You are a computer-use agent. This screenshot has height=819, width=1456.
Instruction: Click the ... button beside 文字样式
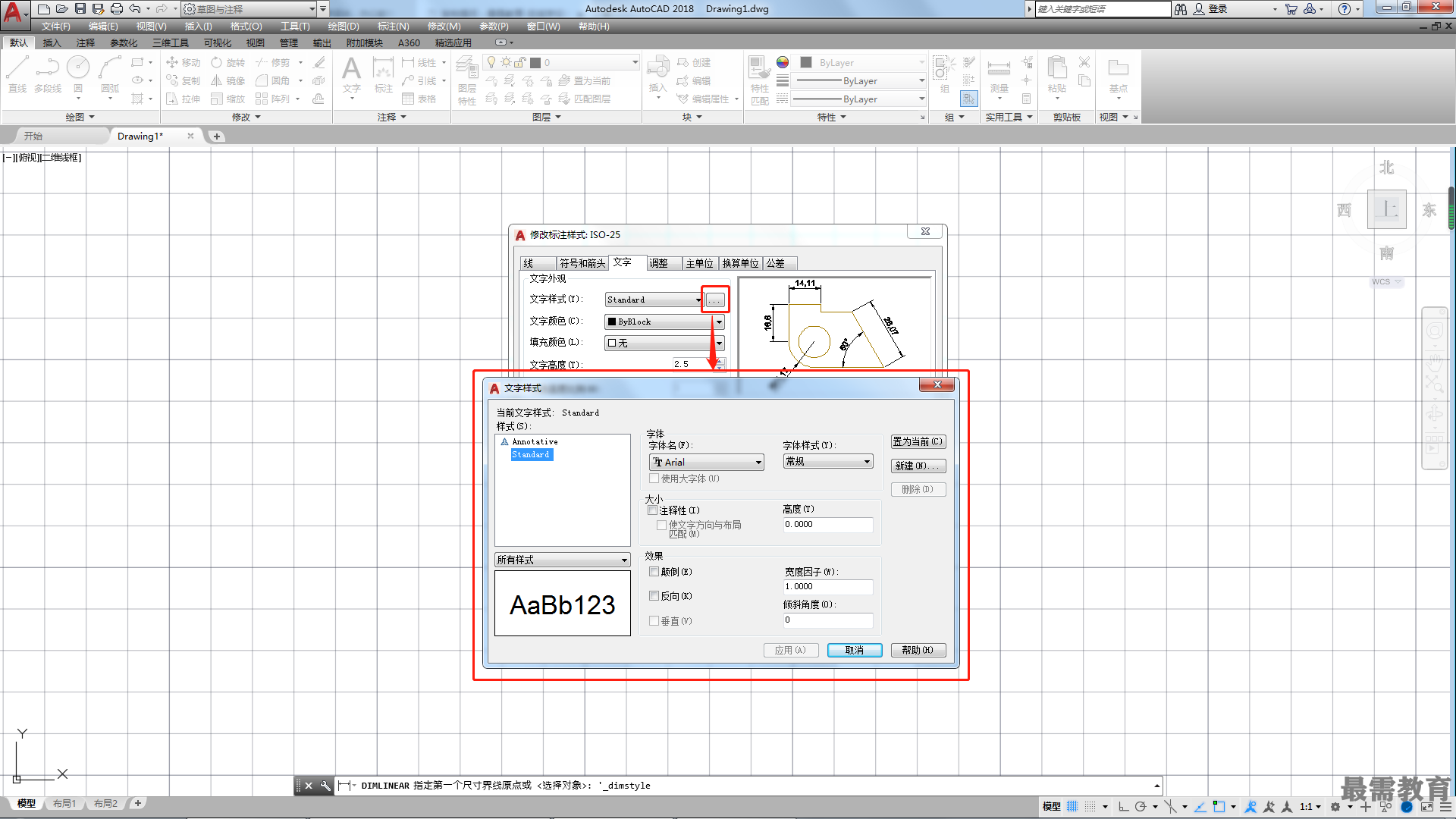714,300
